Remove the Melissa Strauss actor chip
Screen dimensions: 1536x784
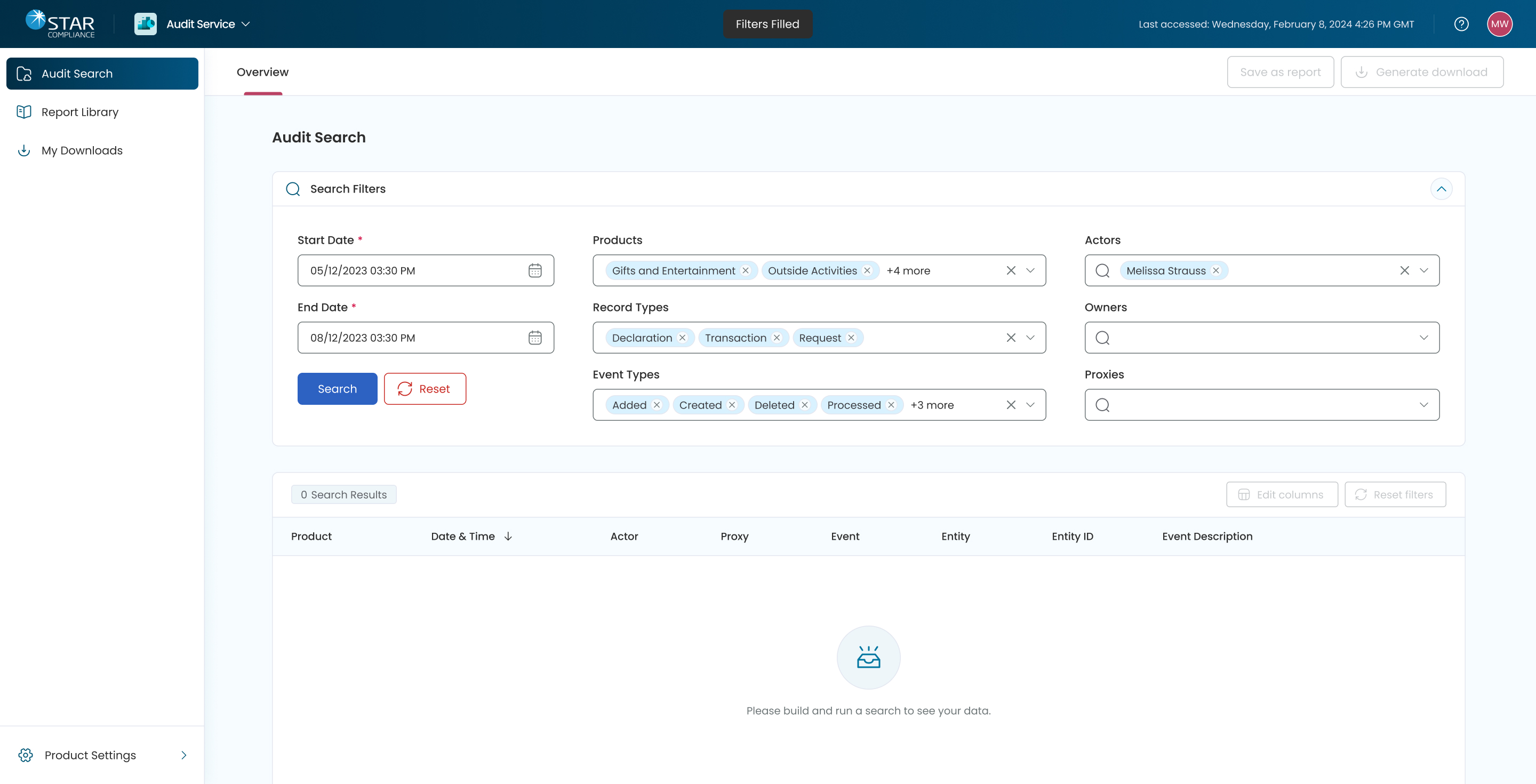(x=1216, y=271)
